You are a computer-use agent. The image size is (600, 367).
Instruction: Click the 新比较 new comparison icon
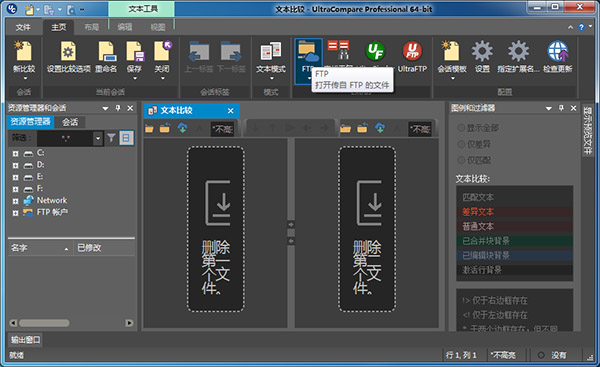point(24,51)
